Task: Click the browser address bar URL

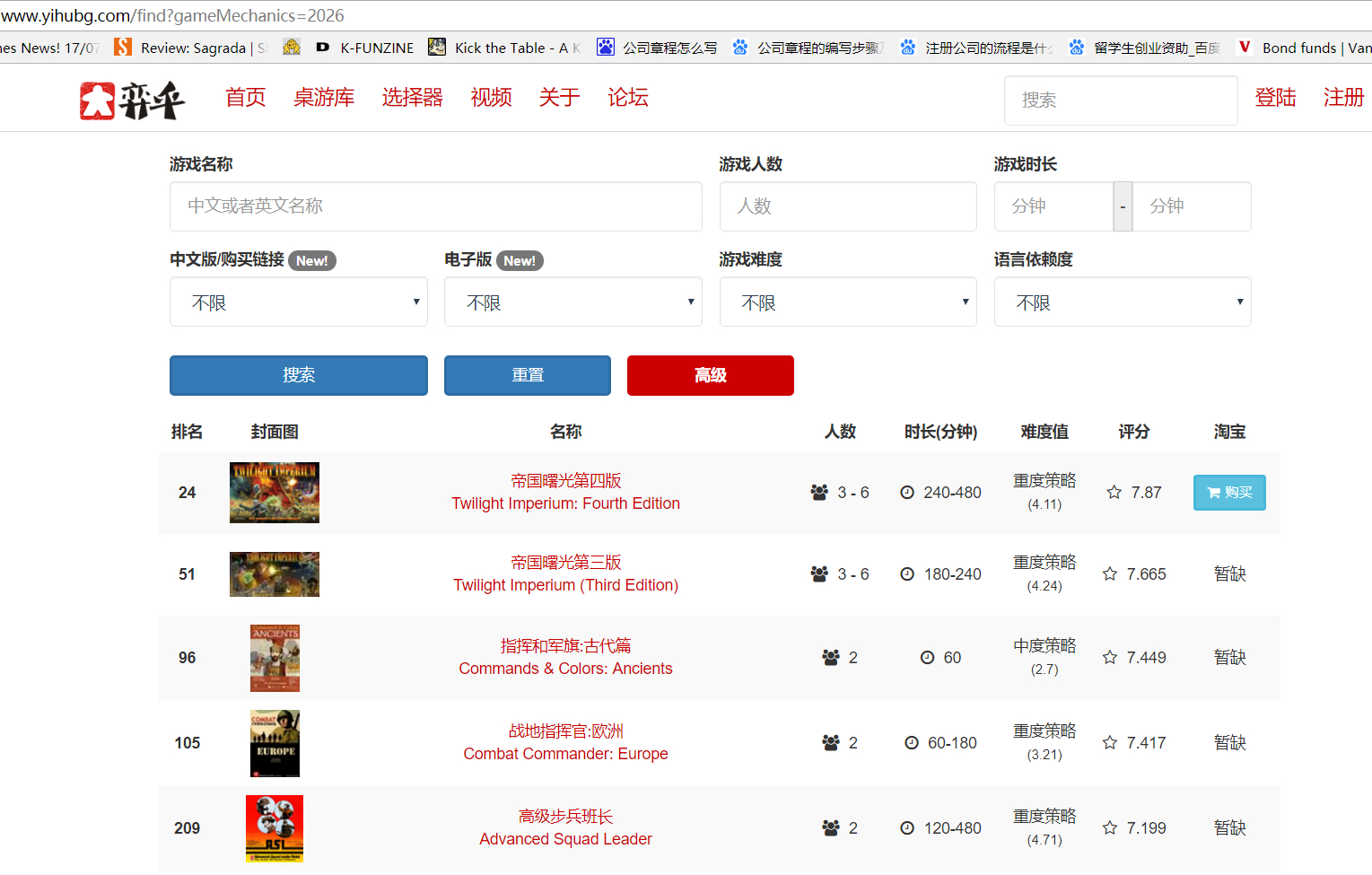Action: (x=173, y=15)
